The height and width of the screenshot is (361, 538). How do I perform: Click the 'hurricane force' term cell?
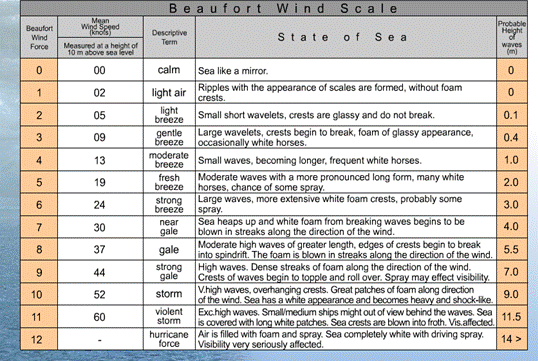(x=169, y=339)
